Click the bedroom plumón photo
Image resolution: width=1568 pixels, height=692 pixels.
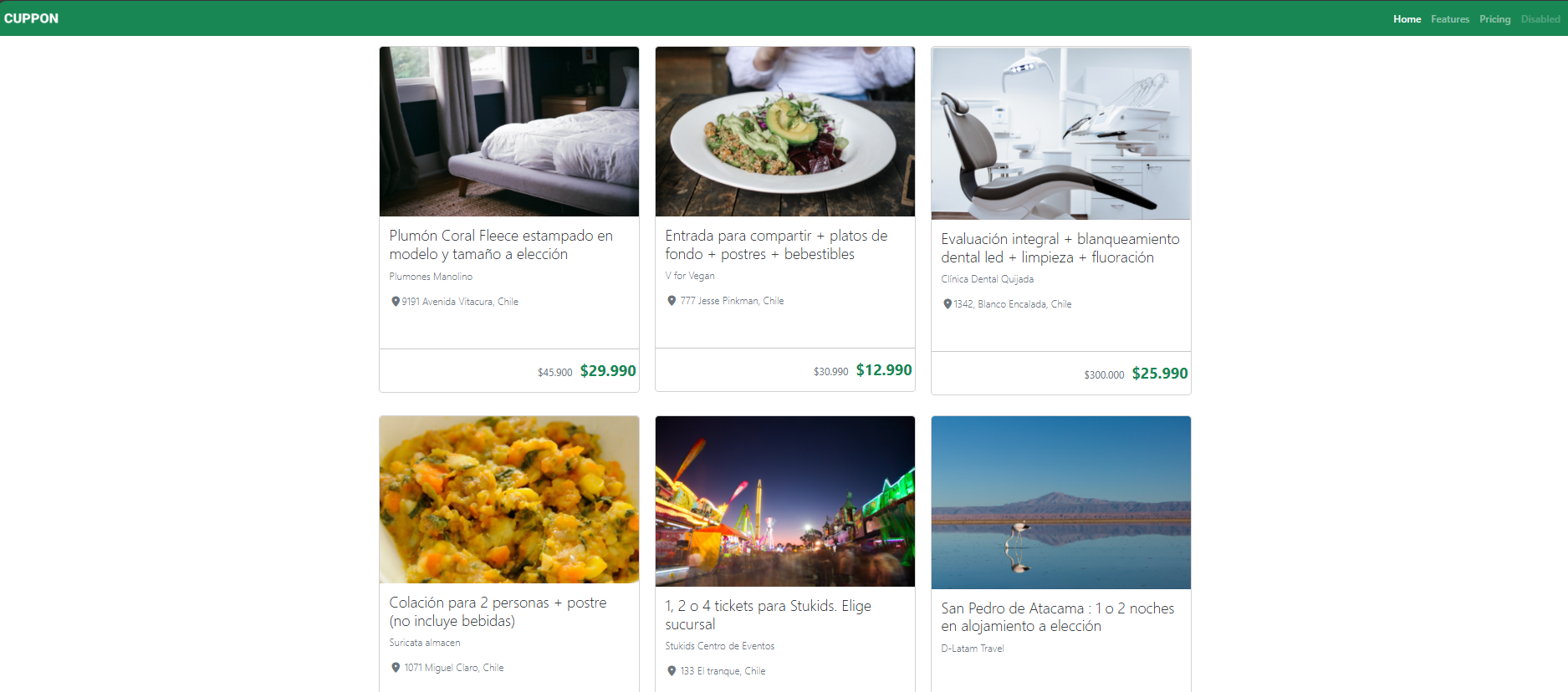(x=508, y=131)
